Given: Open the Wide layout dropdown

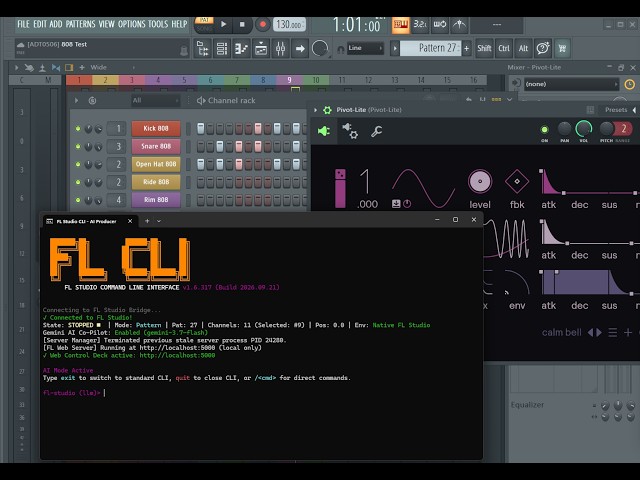Looking at the screenshot, I should point(112,67).
